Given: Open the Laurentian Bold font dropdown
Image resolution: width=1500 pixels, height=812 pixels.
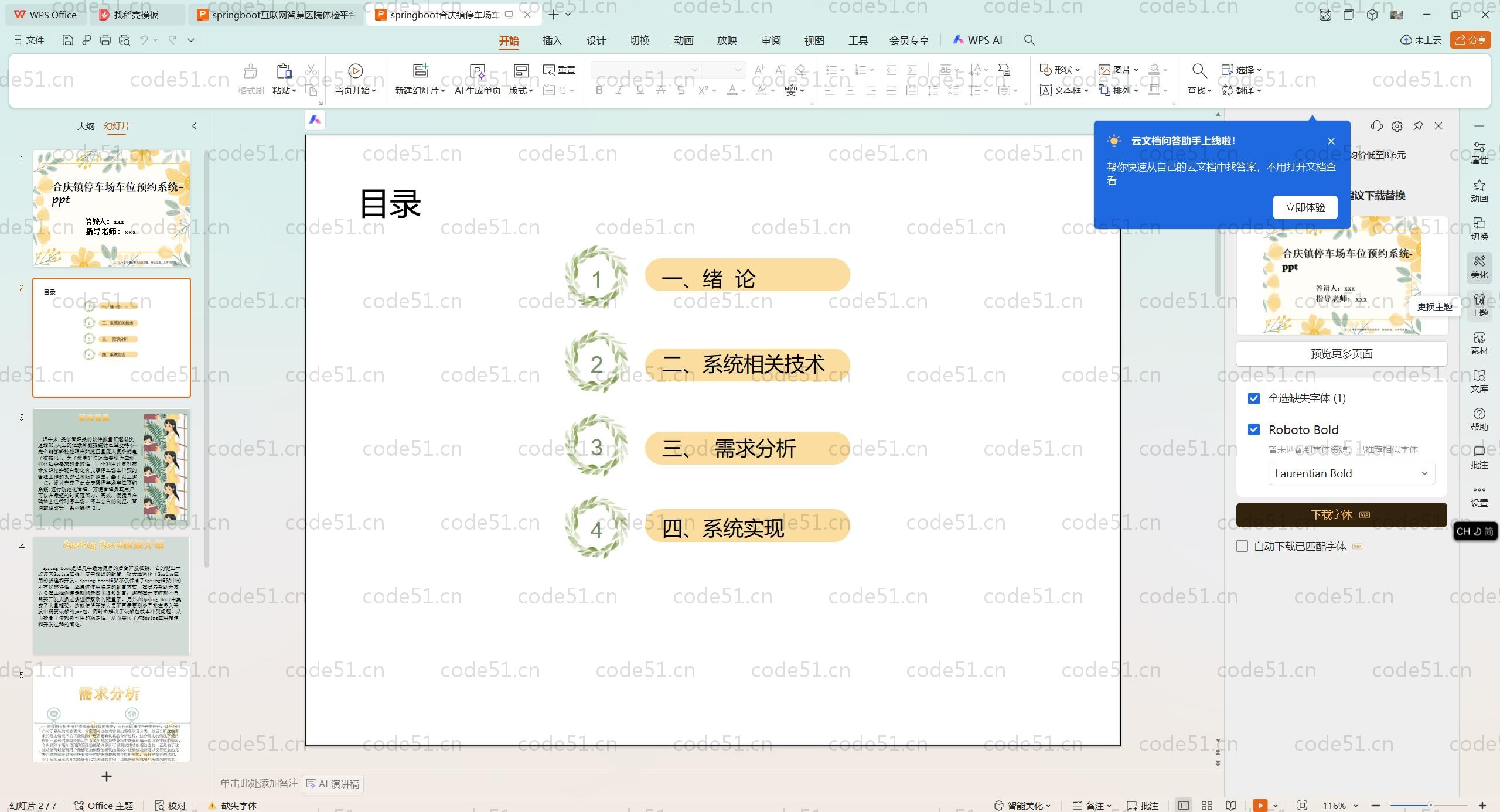Looking at the screenshot, I should click(x=1351, y=473).
